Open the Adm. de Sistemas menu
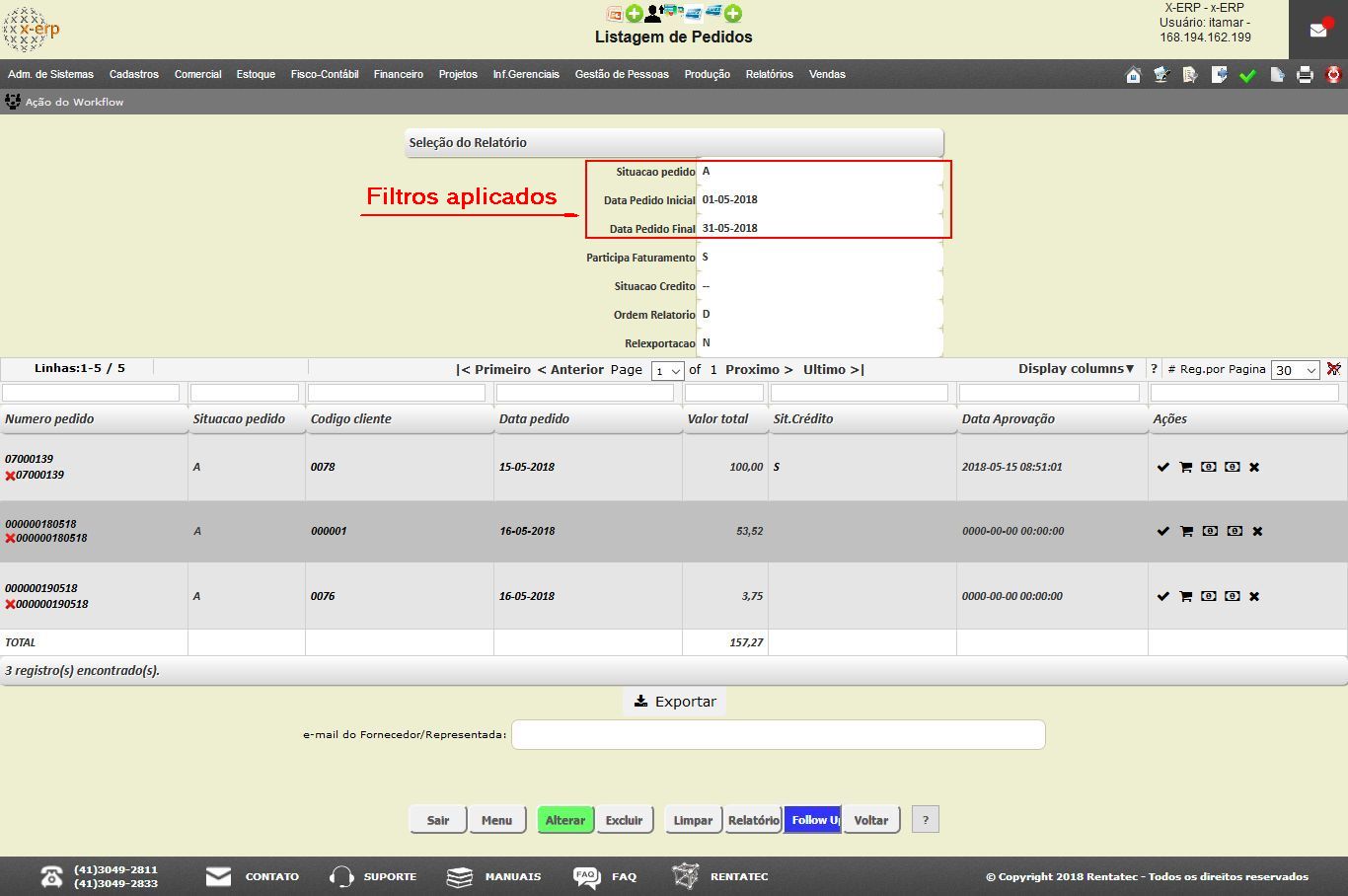1348x896 pixels. click(50, 74)
